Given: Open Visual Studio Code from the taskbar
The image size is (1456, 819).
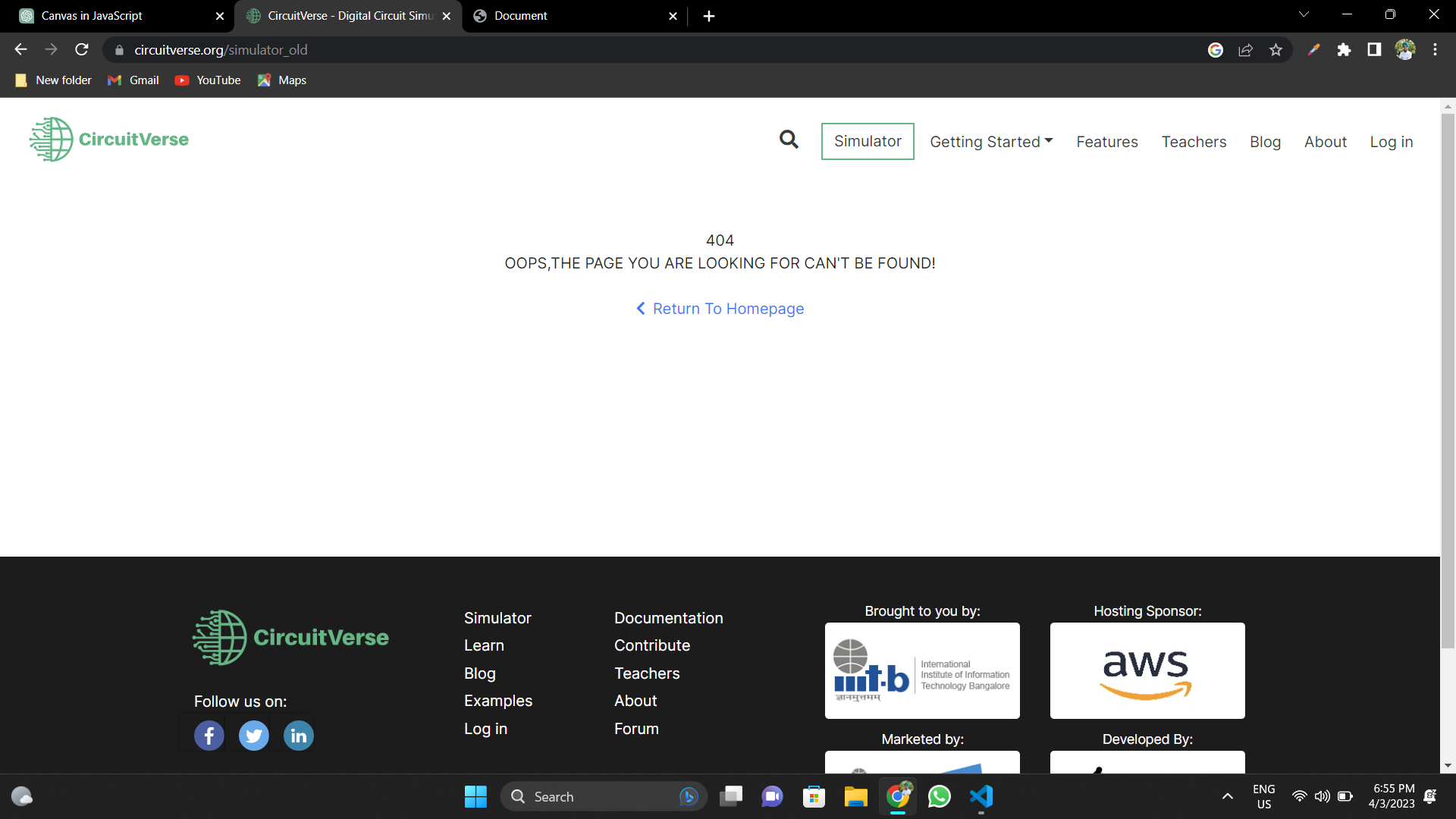Looking at the screenshot, I should (x=981, y=796).
